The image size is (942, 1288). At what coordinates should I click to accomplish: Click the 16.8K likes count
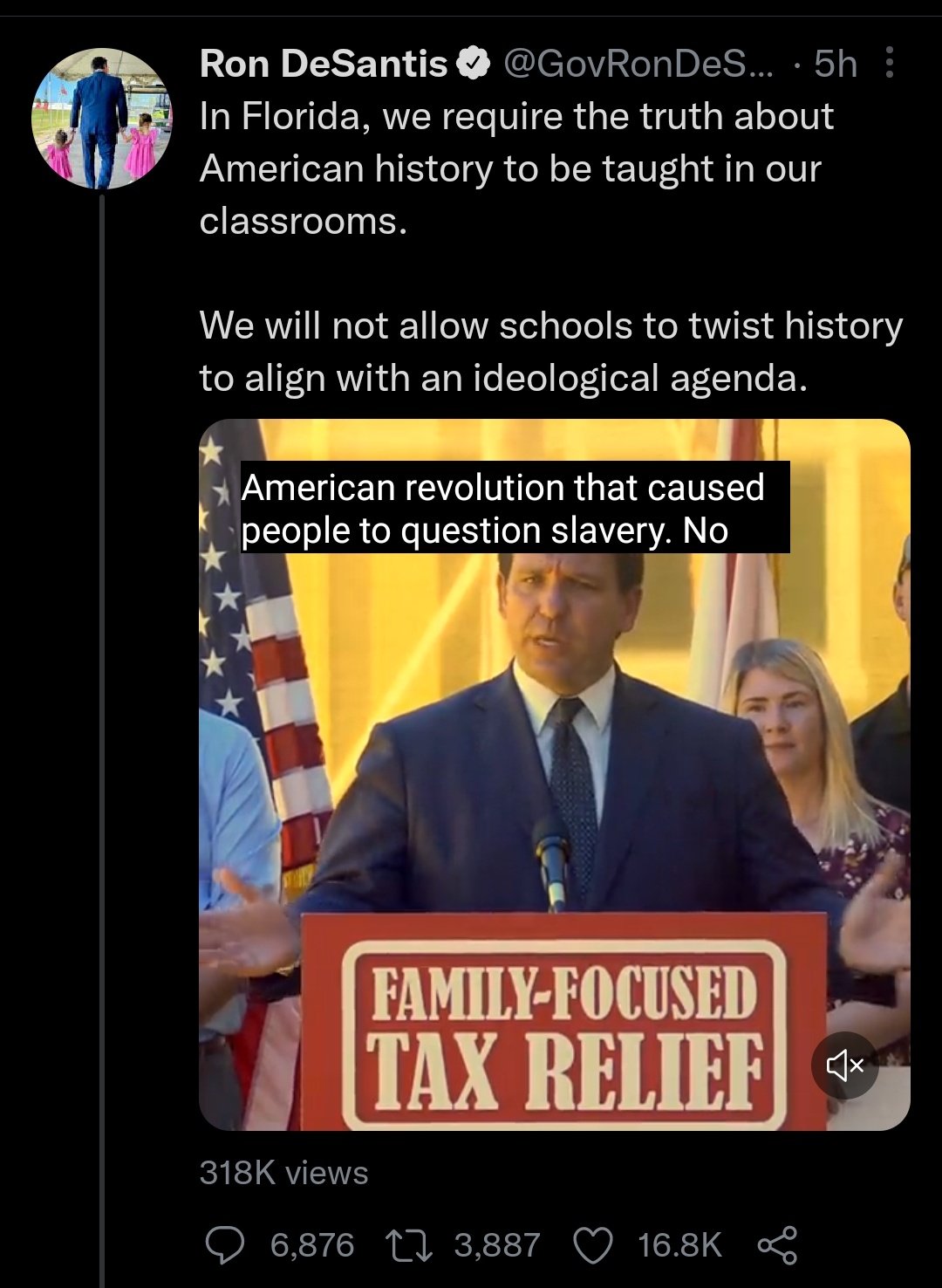pos(679,1244)
